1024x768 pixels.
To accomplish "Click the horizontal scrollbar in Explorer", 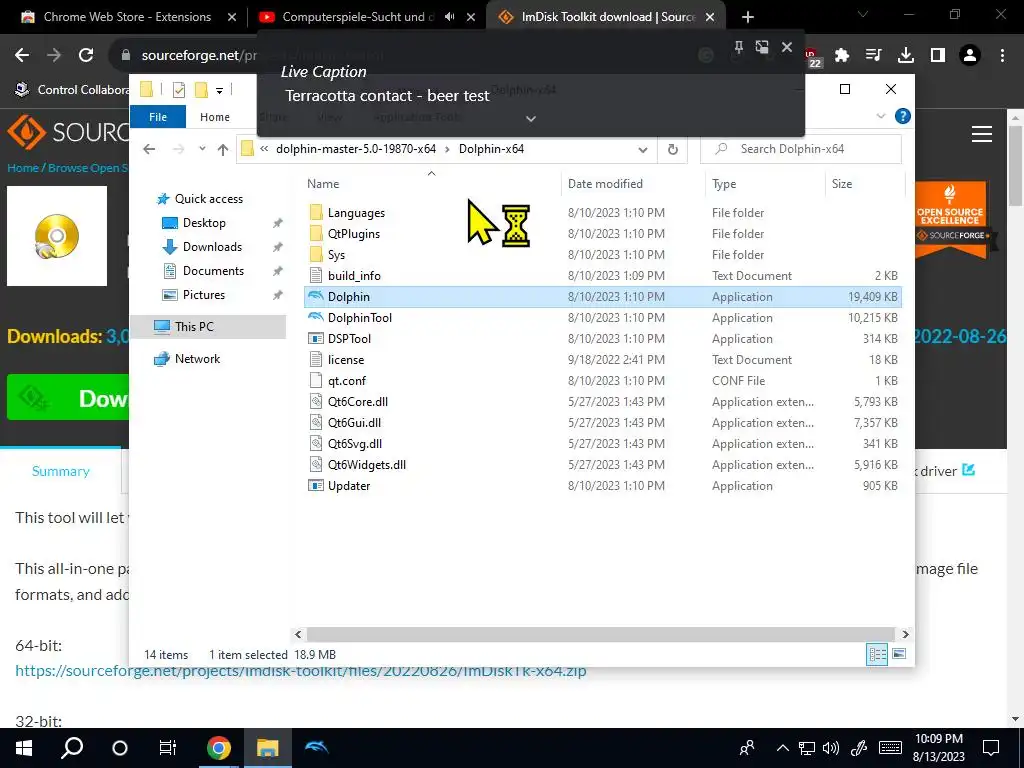I will coord(600,634).
